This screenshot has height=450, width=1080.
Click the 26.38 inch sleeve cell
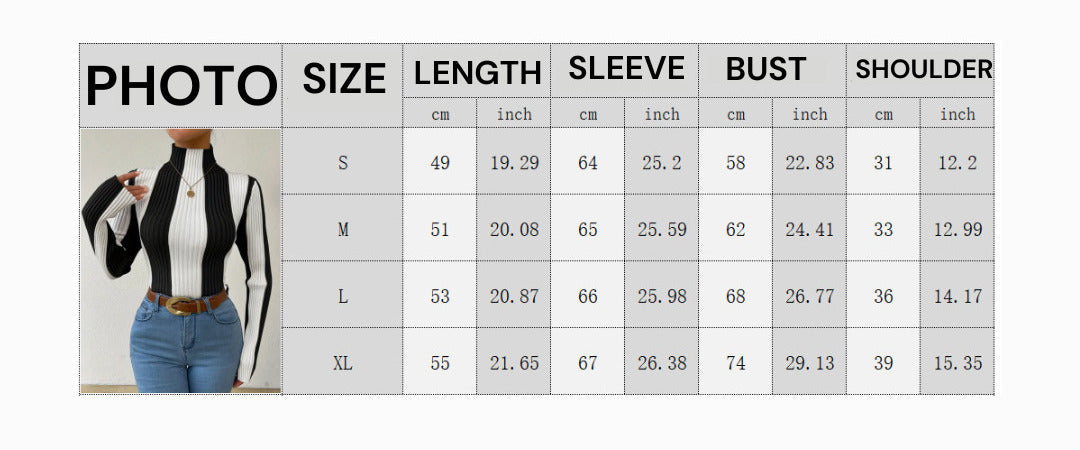(x=662, y=363)
